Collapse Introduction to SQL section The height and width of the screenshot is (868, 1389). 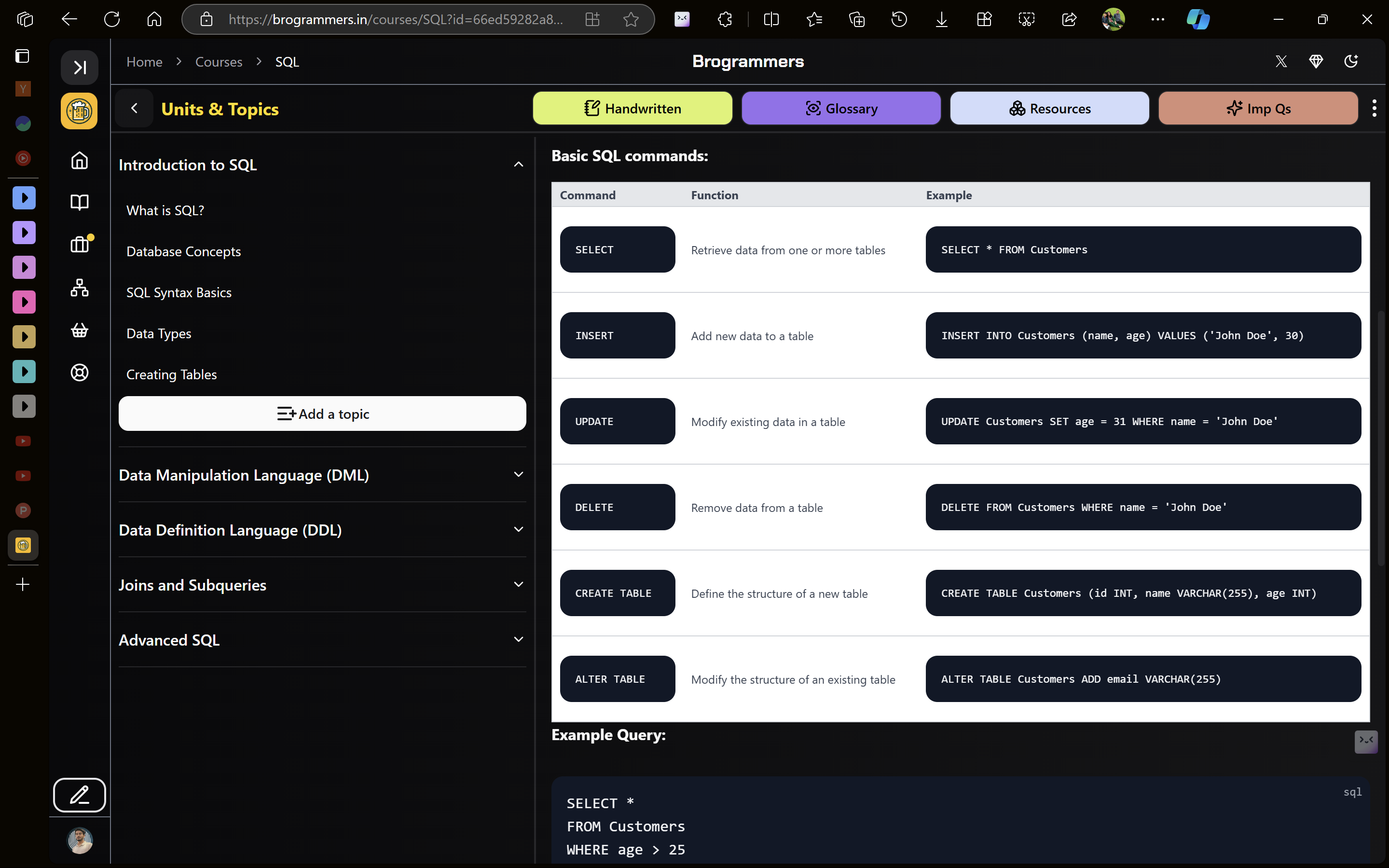click(x=322, y=165)
